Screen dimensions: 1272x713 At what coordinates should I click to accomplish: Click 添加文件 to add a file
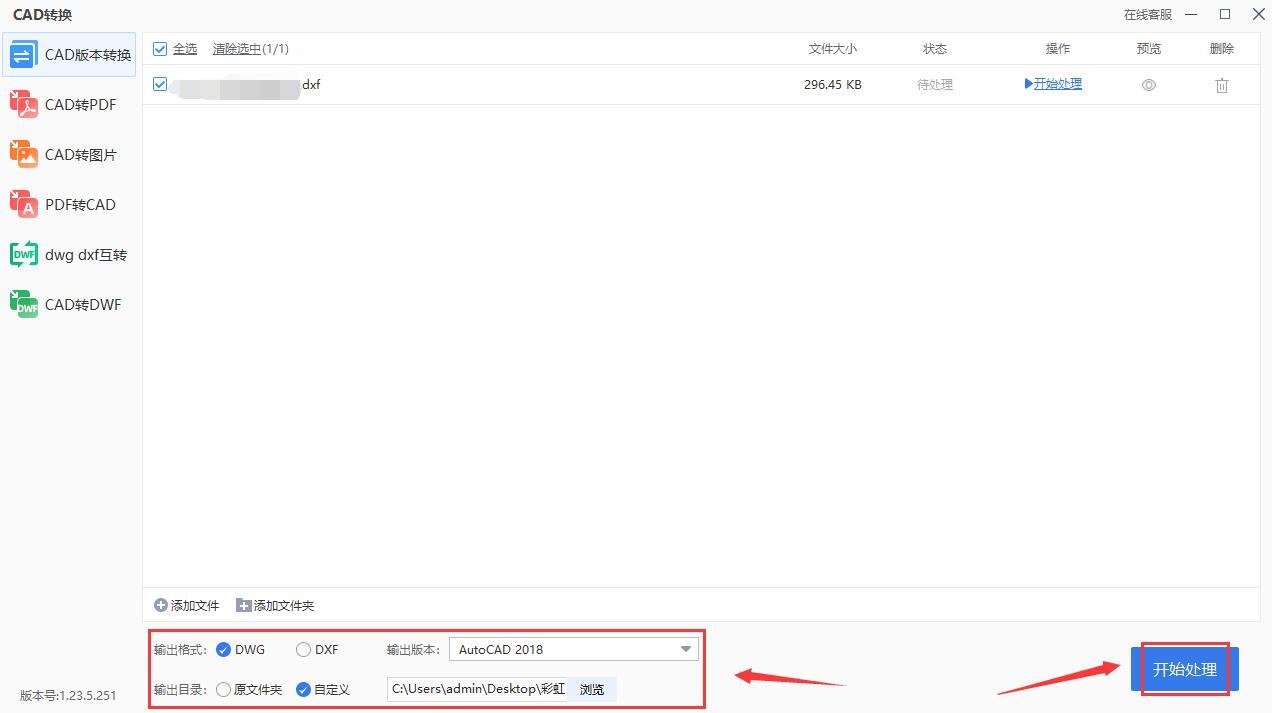(x=187, y=606)
